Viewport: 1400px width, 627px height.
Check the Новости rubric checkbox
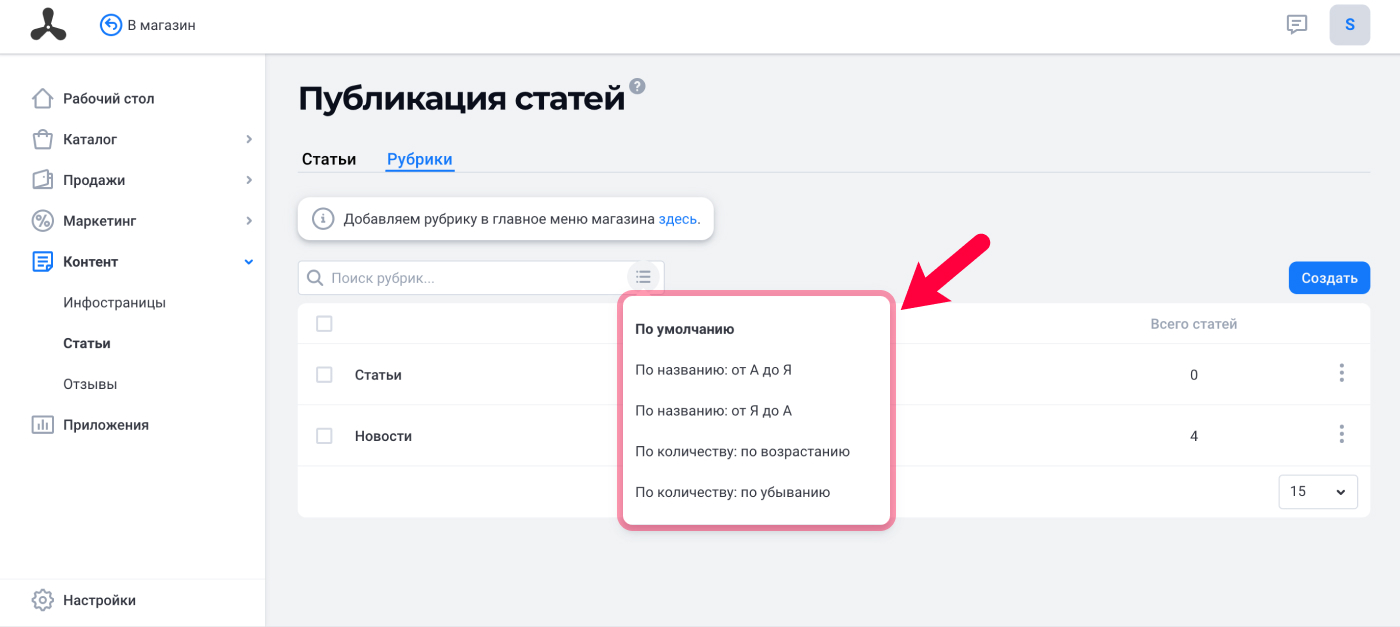pos(324,436)
